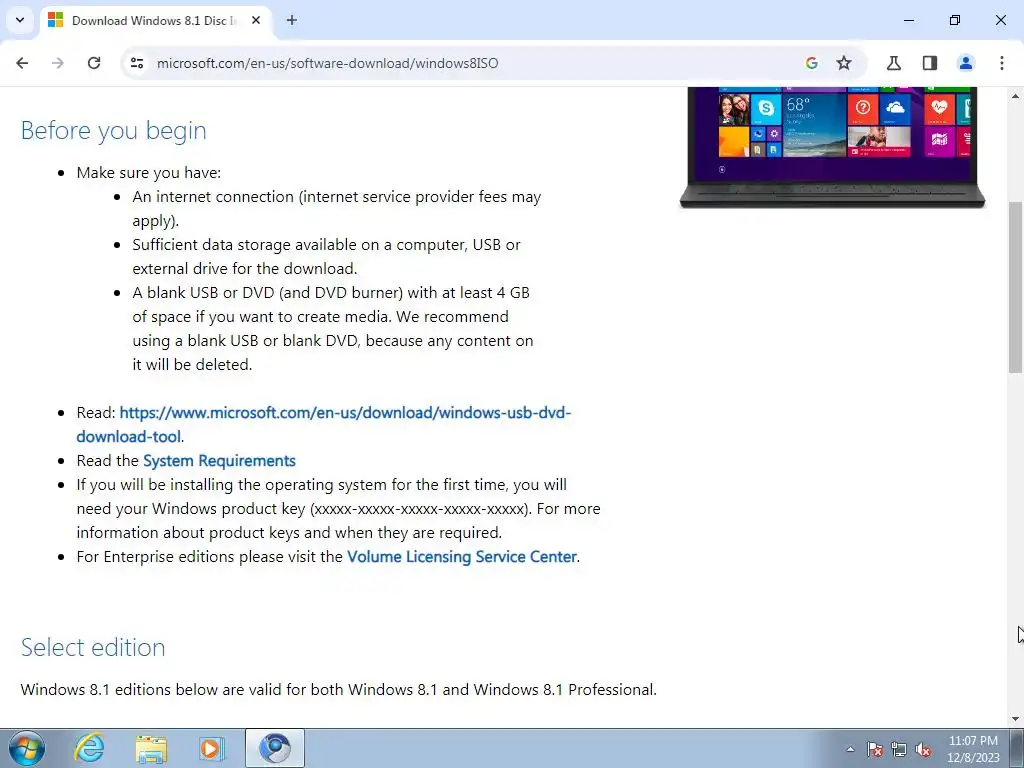The height and width of the screenshot is (768, 1024).
Task: Click 'Sufficient data storage available' bullet
Action: coord(327,257)
